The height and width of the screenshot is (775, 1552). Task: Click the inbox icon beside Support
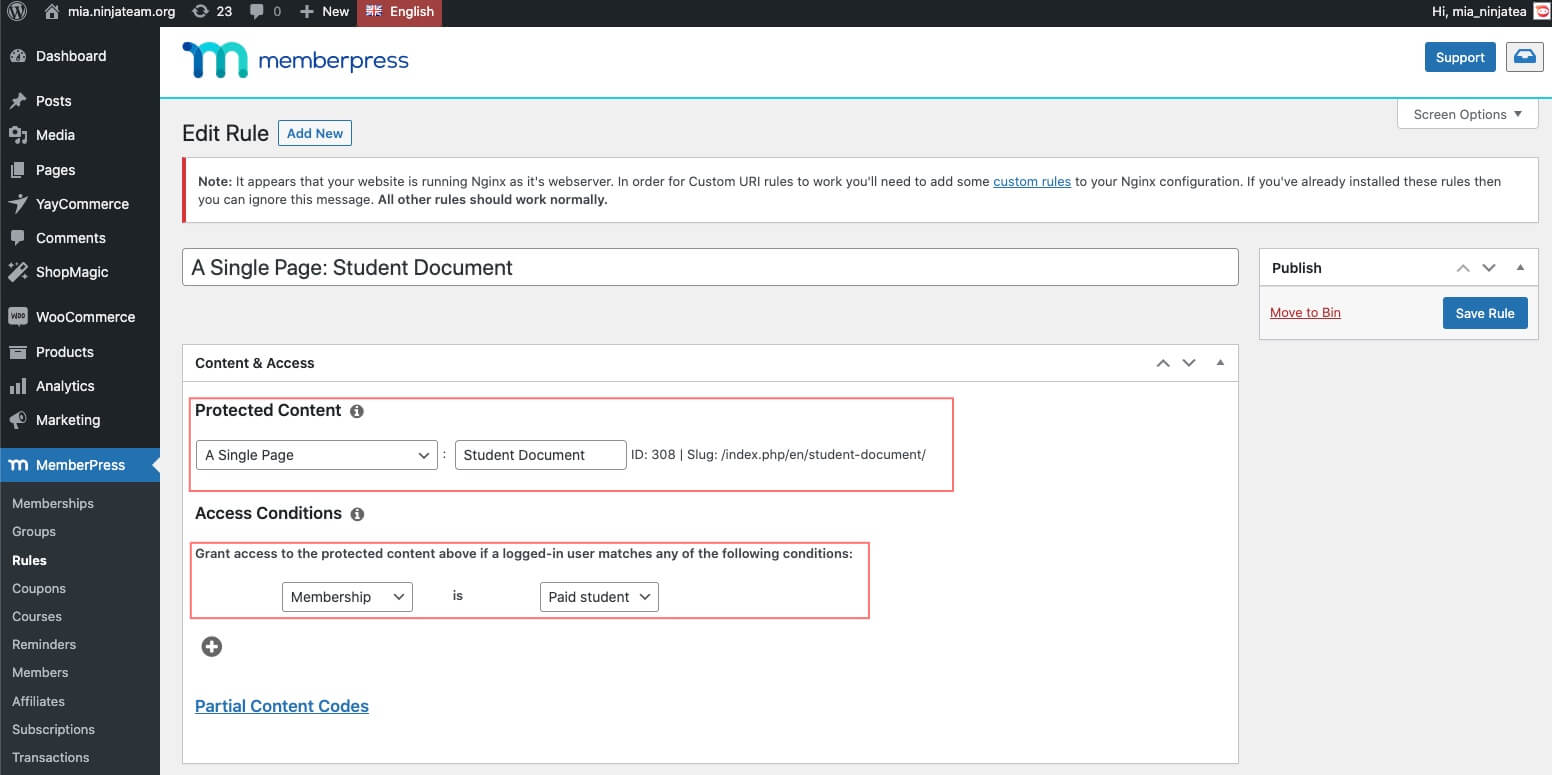click(1523, 57)
